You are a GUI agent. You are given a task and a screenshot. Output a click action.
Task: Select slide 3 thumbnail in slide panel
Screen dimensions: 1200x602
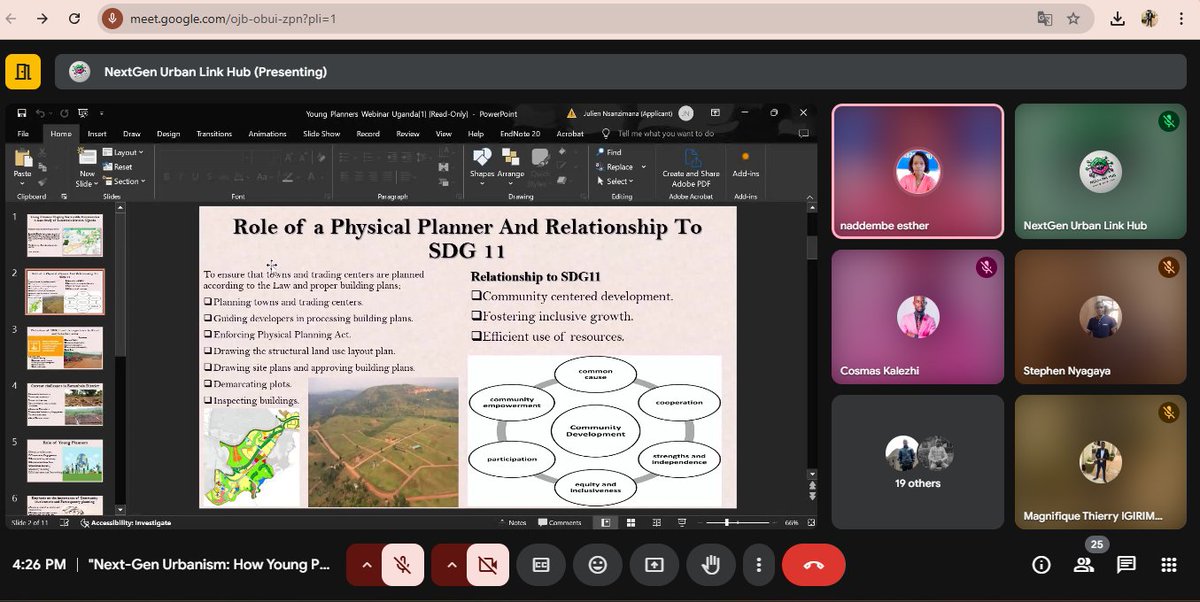64,348
